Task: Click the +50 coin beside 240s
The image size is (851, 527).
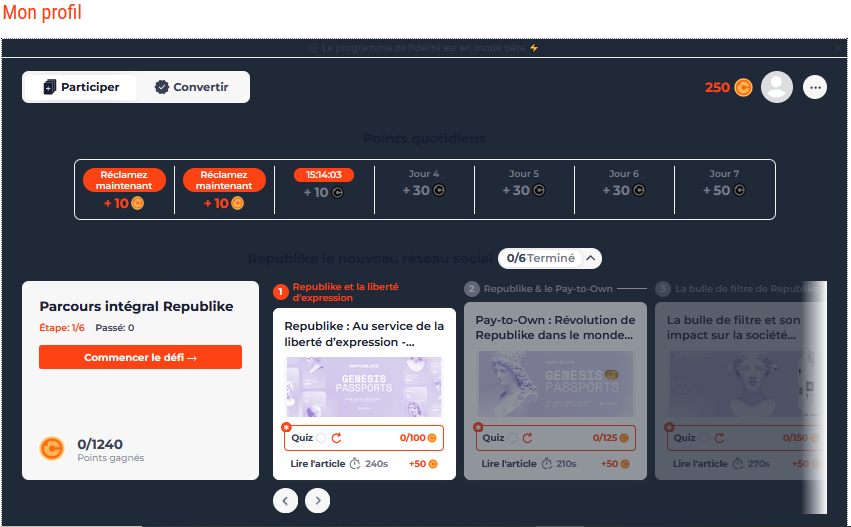Action: pyautogui.click(x=433, y=464)
